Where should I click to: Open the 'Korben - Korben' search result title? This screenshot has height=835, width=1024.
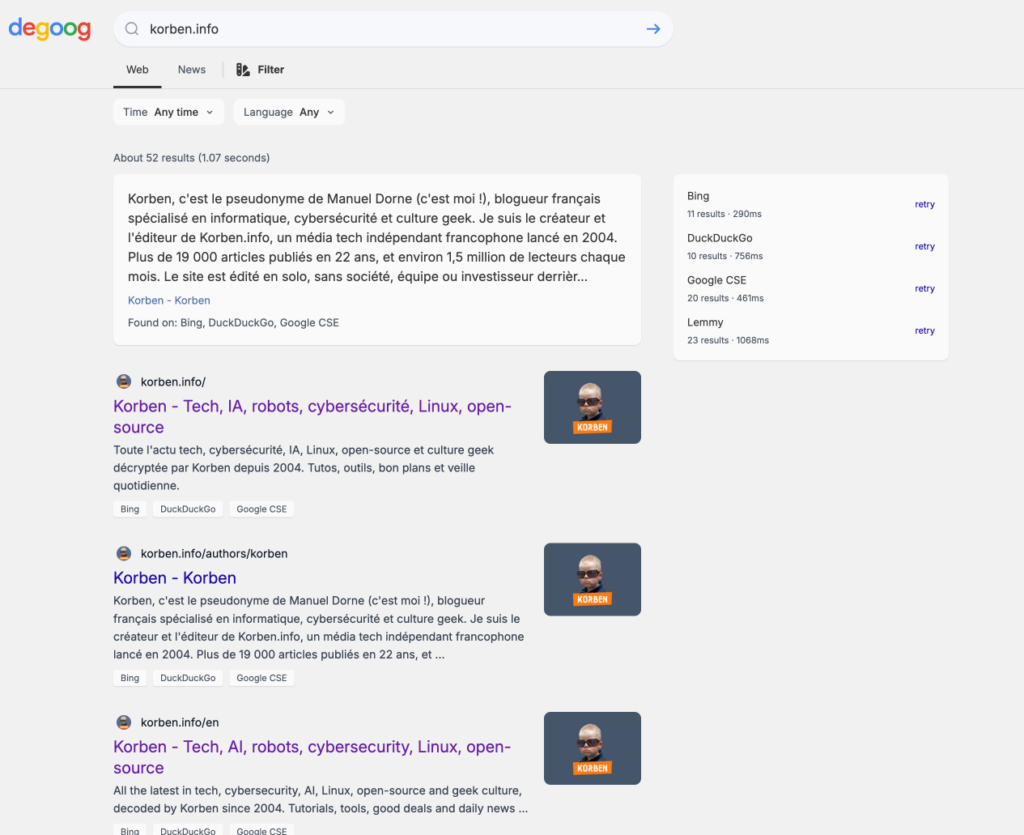point(174,578)
